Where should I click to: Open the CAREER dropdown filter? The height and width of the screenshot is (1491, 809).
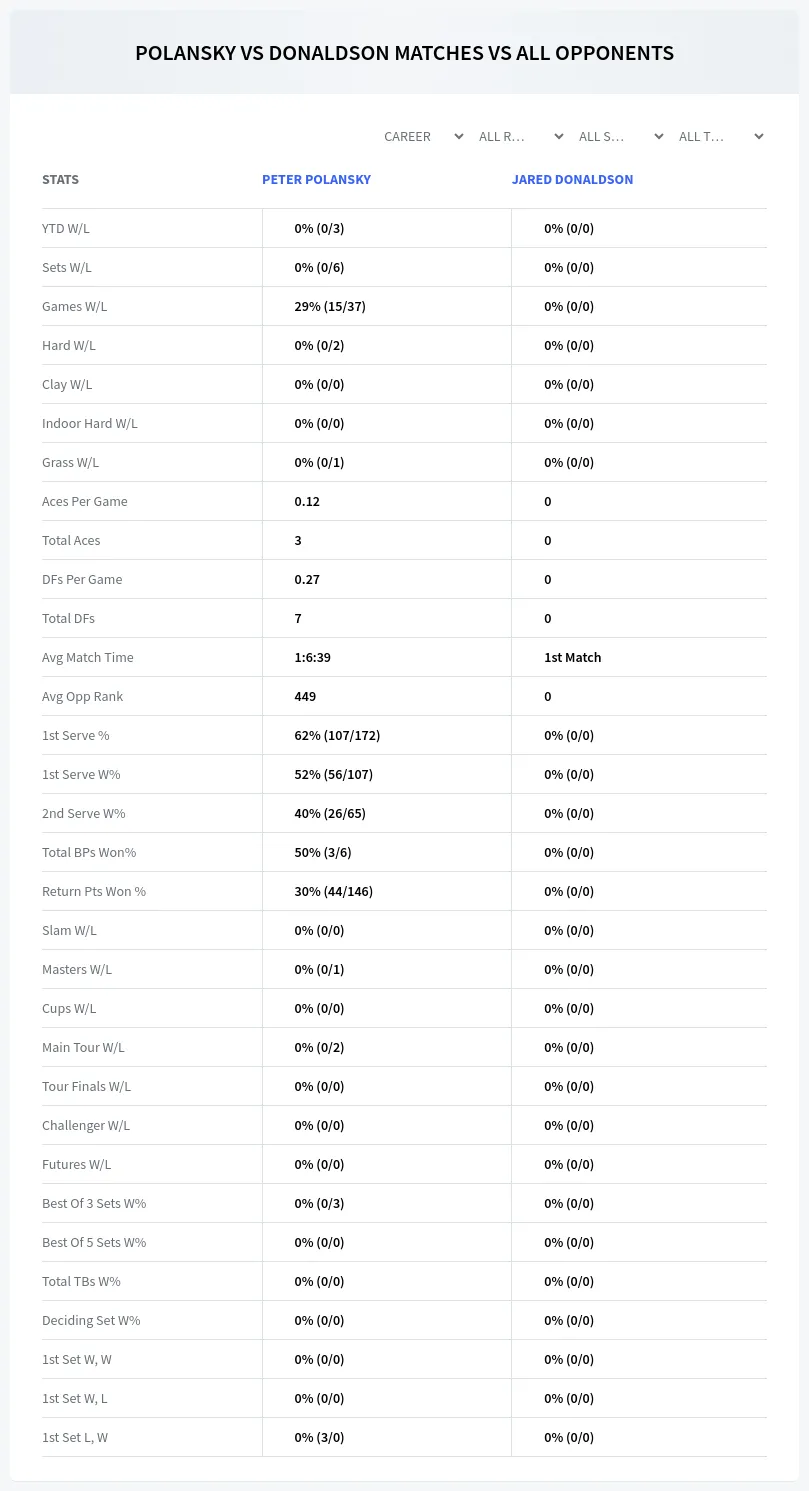point(423,136)
